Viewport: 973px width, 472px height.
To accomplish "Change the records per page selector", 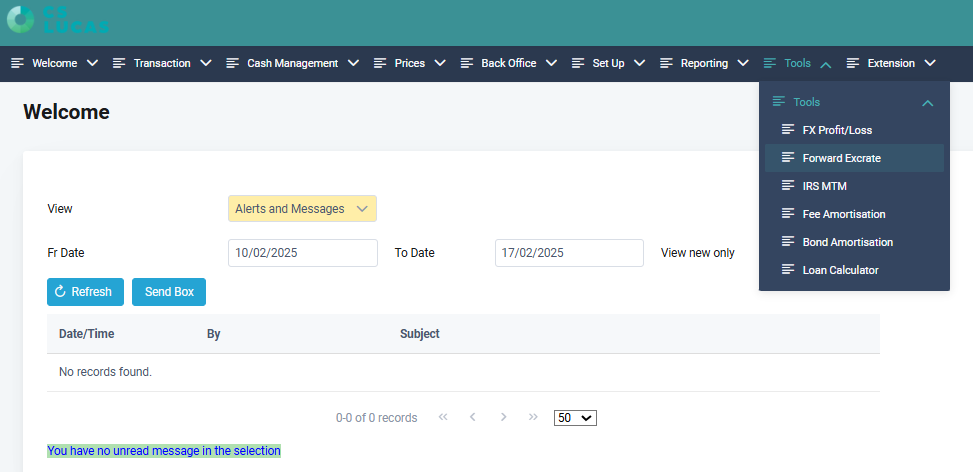I will point(575,418).
